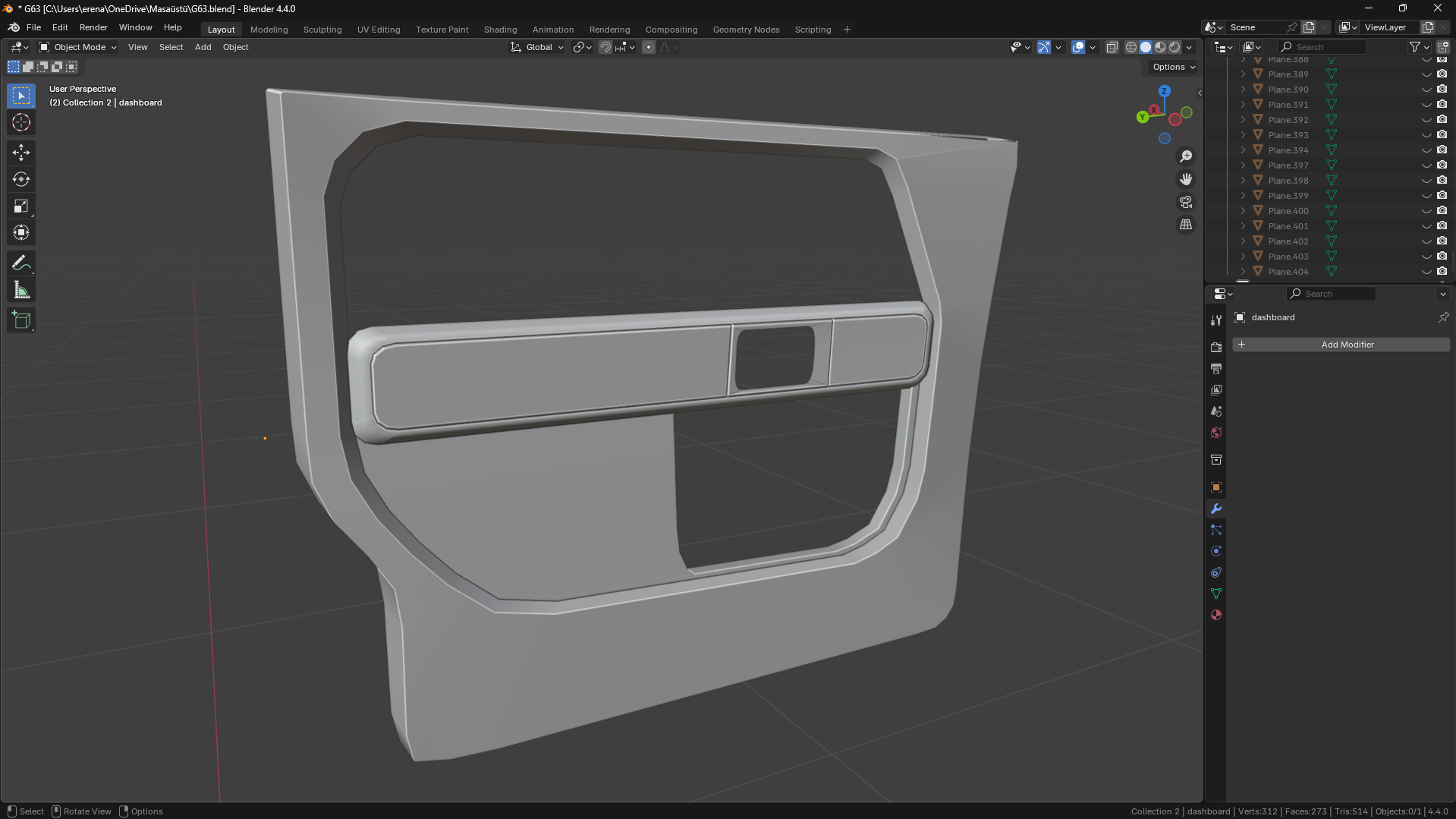1456x819 pixels.
Task: Add a new workspace tab
Action: (847, 30)
